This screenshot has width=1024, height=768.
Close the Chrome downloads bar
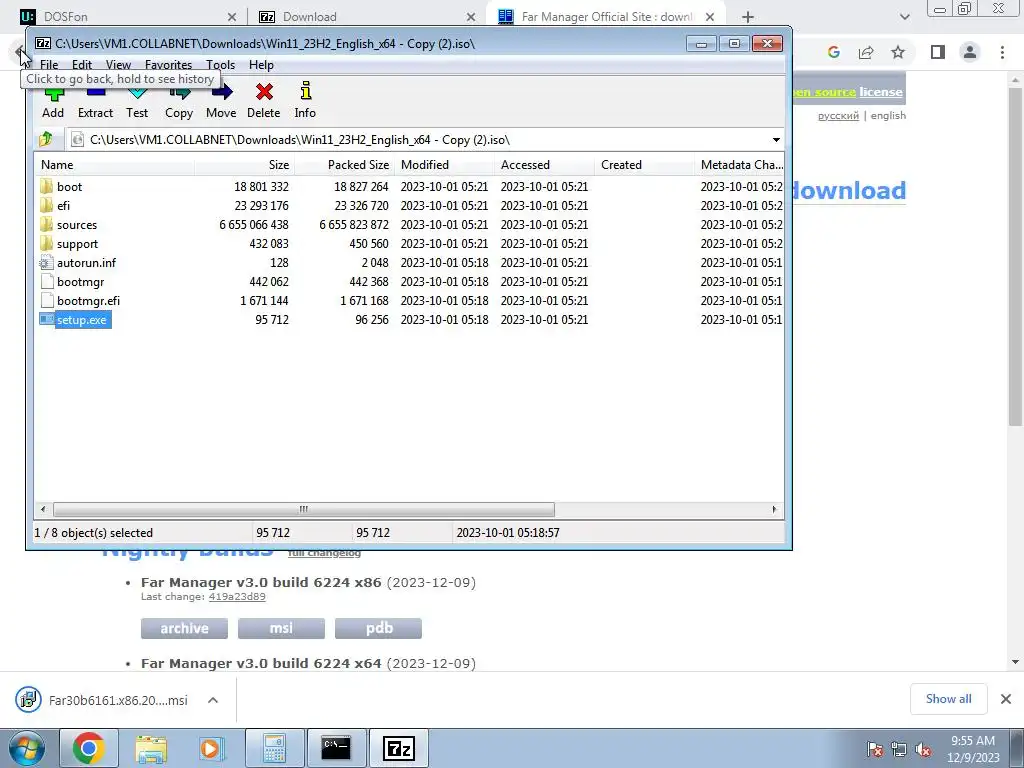point(1006,699)
